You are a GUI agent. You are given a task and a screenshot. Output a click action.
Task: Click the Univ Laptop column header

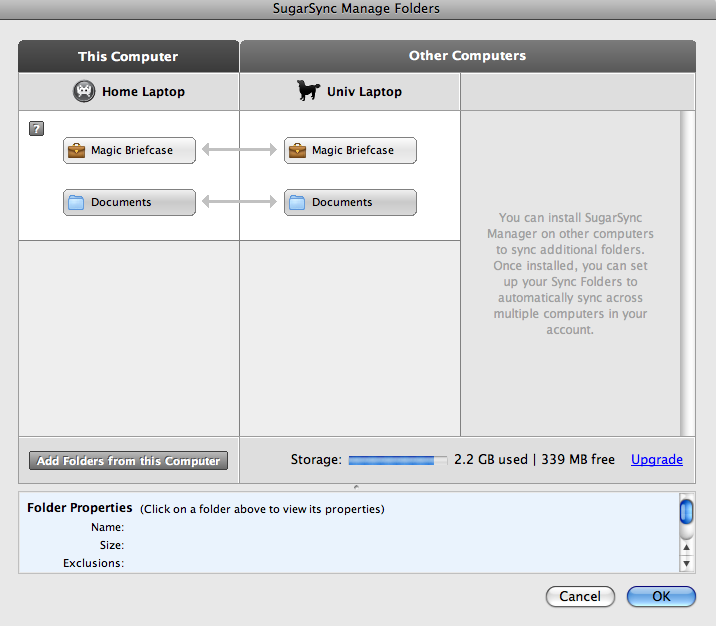coord(350,91)
